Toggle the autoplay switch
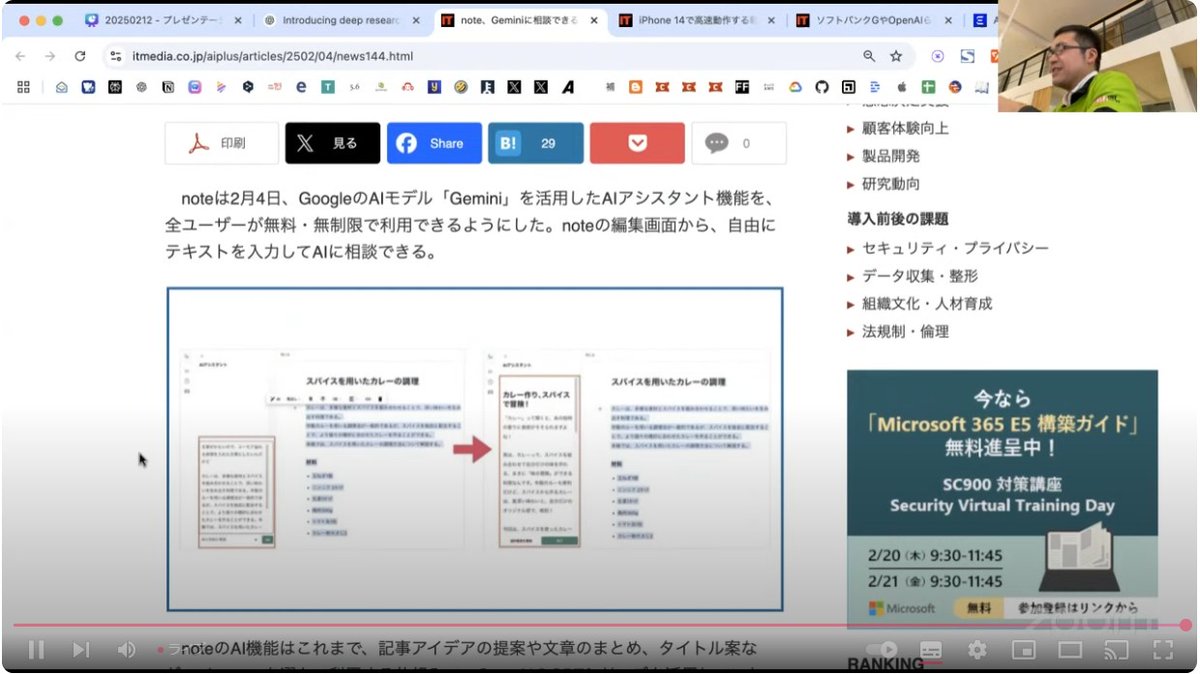This screenshot has width=1200, height=674. tap(882, 650)
